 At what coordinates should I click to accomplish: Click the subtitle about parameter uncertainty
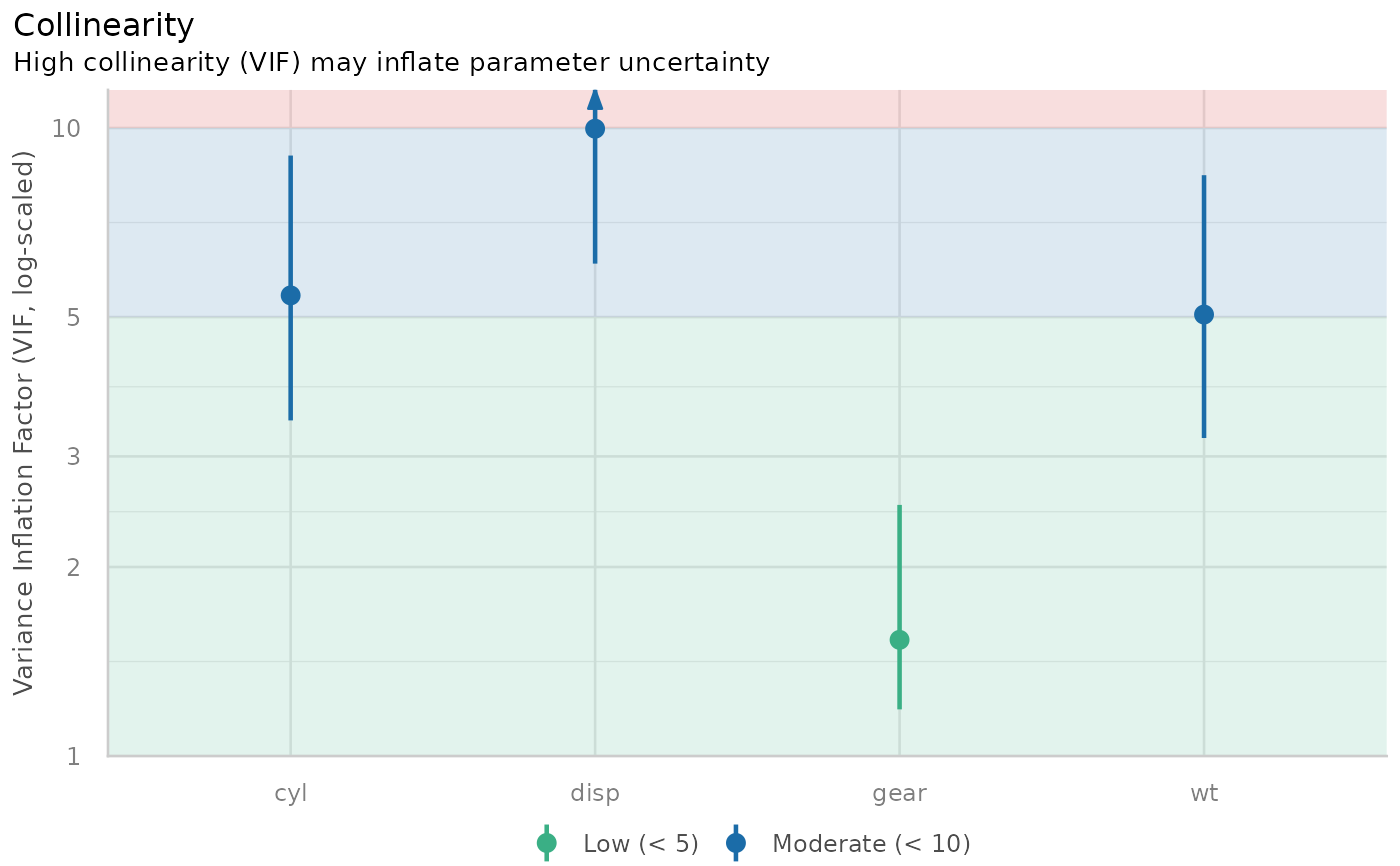391,63
